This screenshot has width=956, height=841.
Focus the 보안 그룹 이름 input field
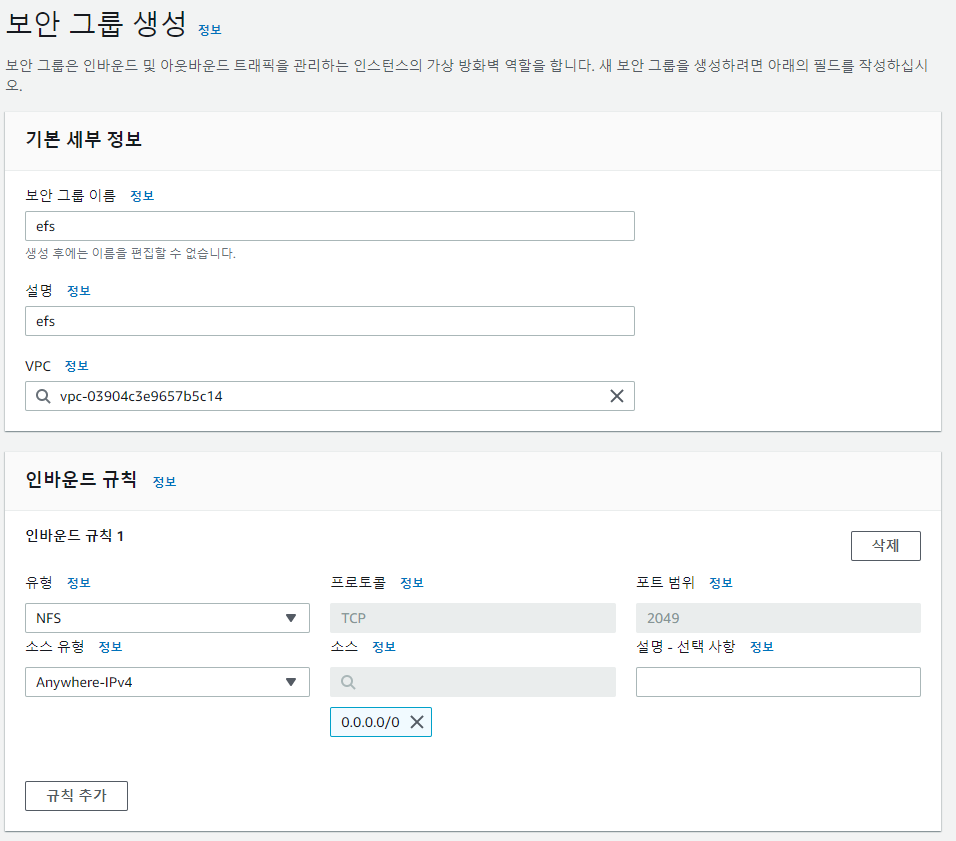click(330, 226)
